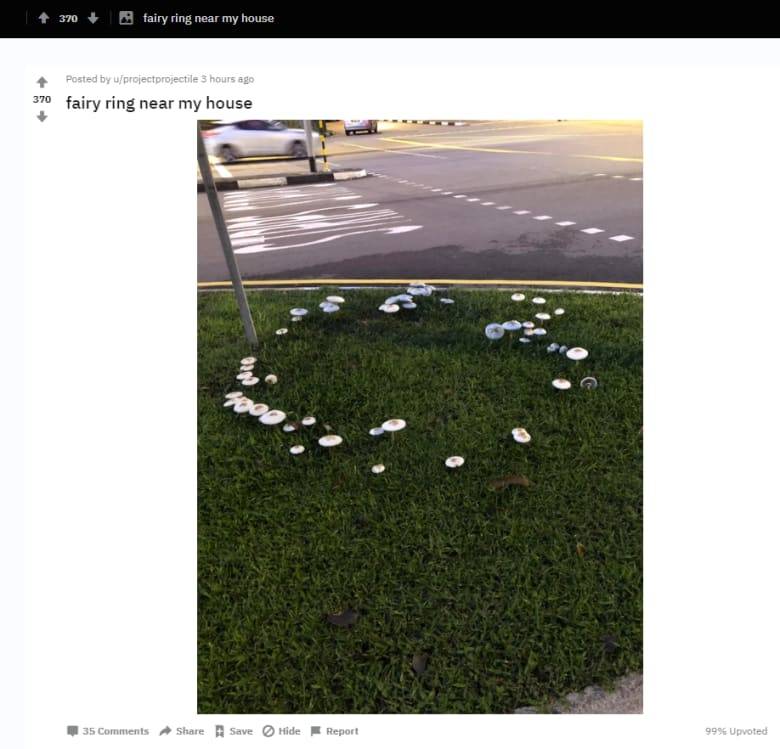
Task: Downvote using the arrow in the black top bar
Action: (x=93, y=18)
